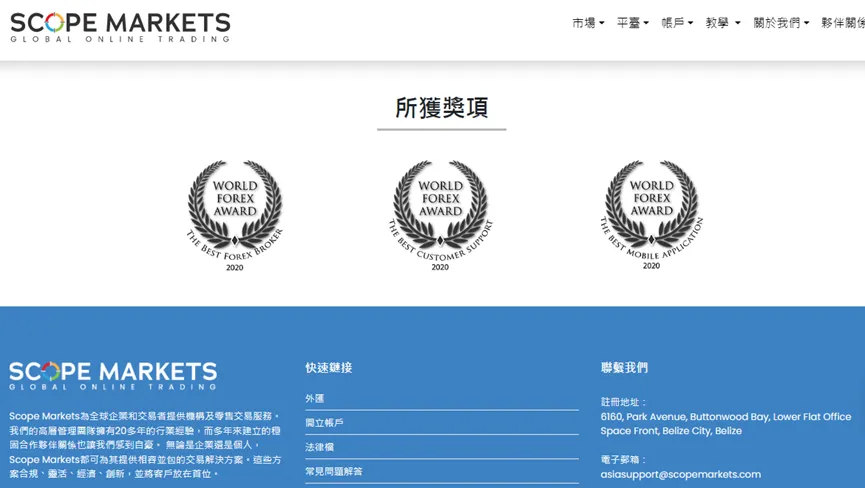865x488 pixels.
Task: Expand the 帳戶 navigation menu
Action: (x=677, y=23)
